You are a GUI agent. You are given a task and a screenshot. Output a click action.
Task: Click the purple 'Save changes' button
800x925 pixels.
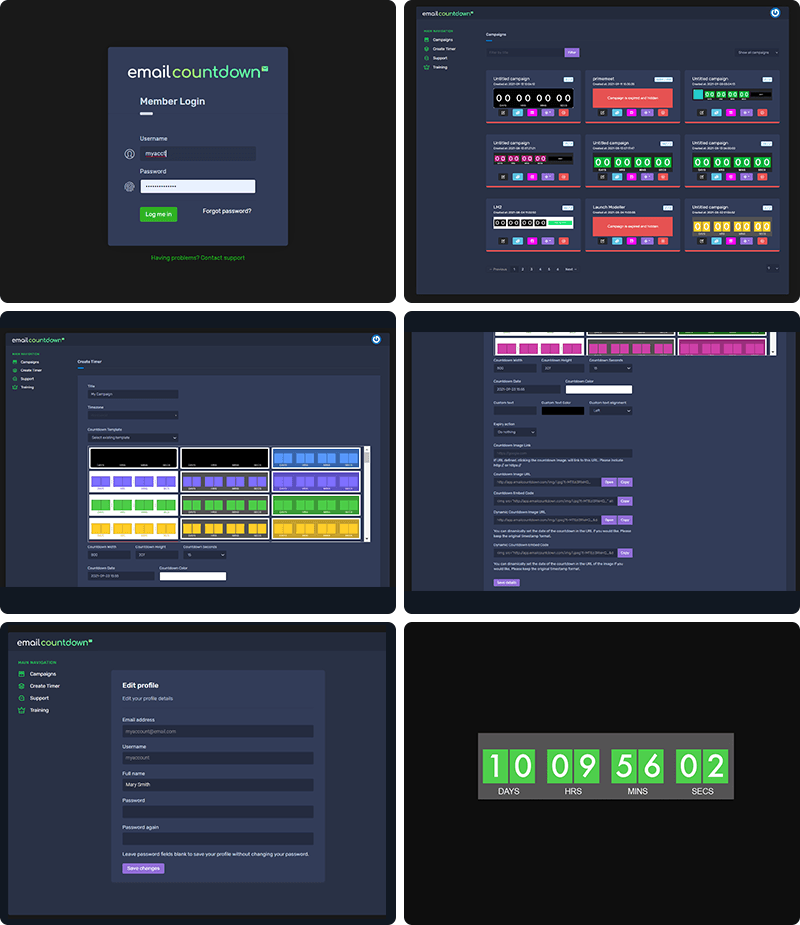[143, 868]
